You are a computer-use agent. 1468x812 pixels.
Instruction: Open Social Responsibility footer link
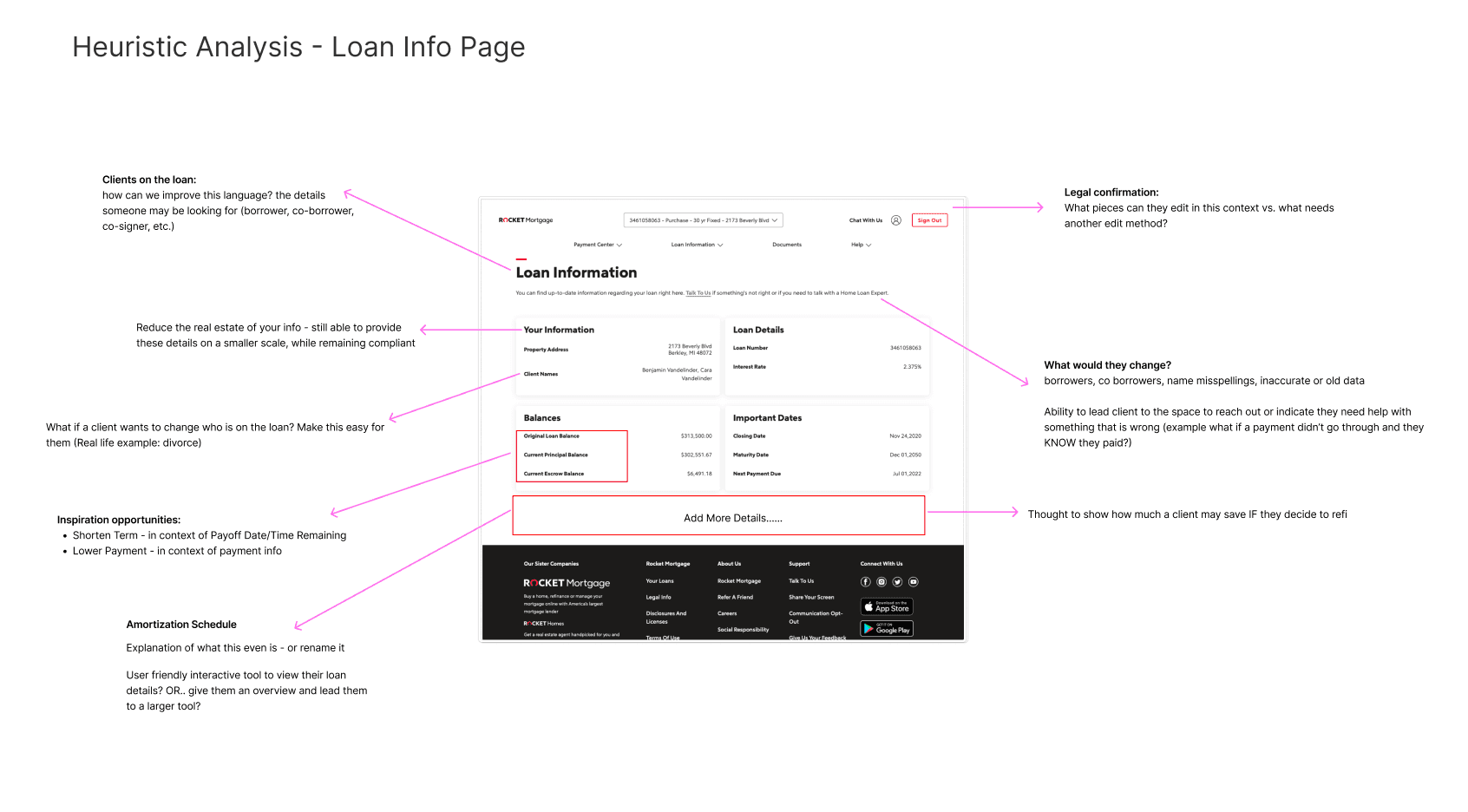tap(743, 630)
